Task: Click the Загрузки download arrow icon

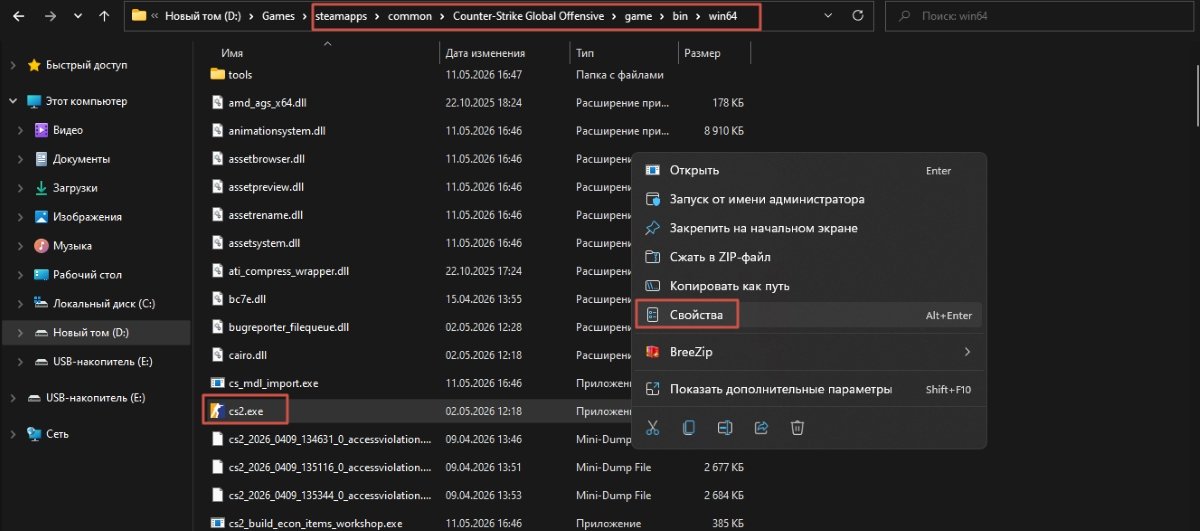Action: pyautogui.click(x=41, y=188)
